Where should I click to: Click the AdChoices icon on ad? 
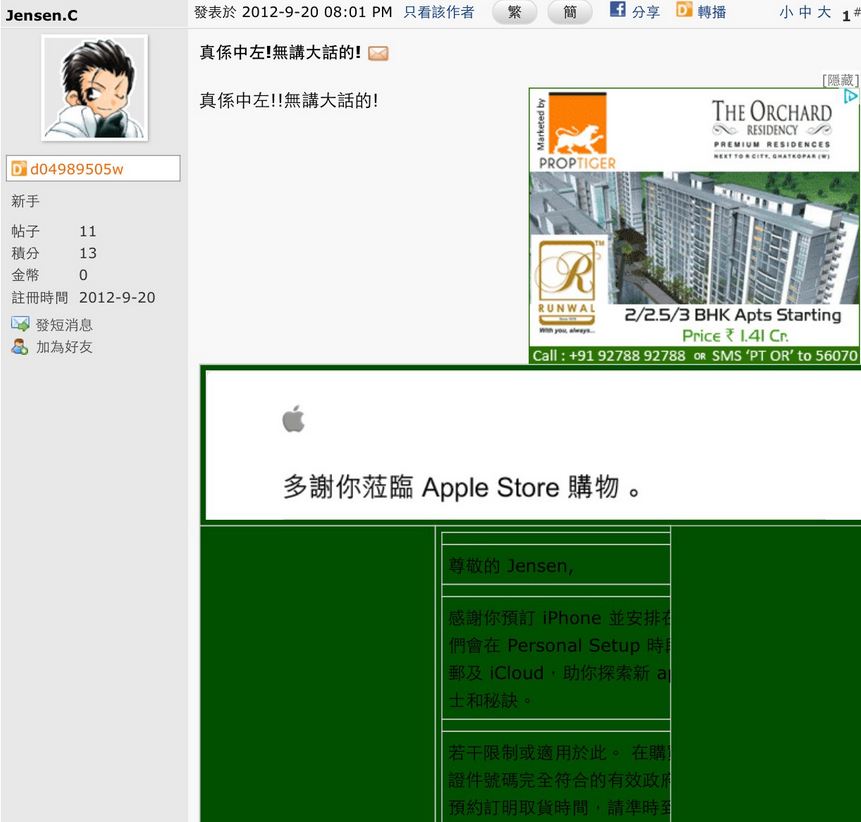pyautogui.click(x=851, y=96)
